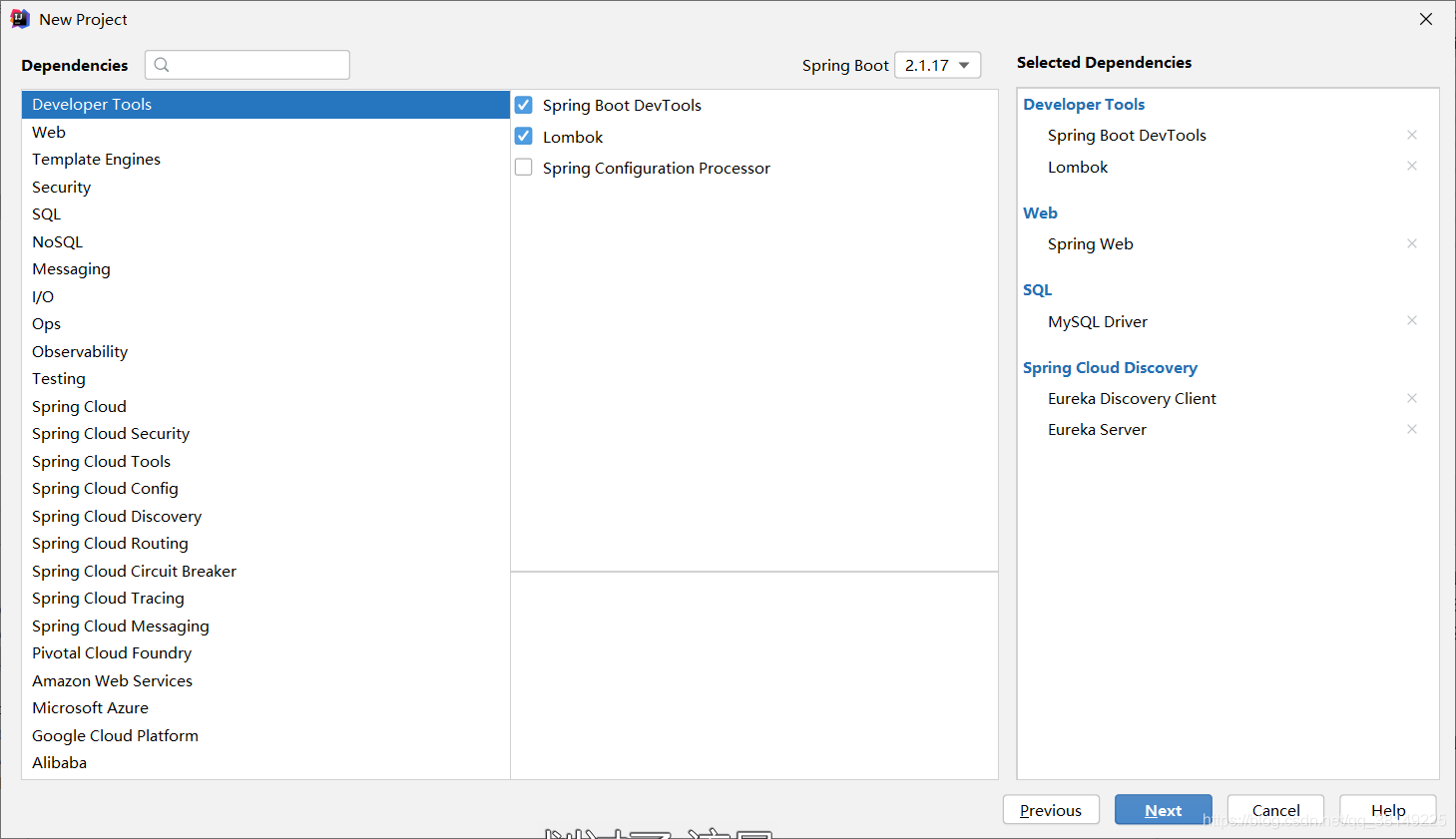Click the IntelliJ IDEA logo icon
1456x839 pixels.
(x=20, y=19)
